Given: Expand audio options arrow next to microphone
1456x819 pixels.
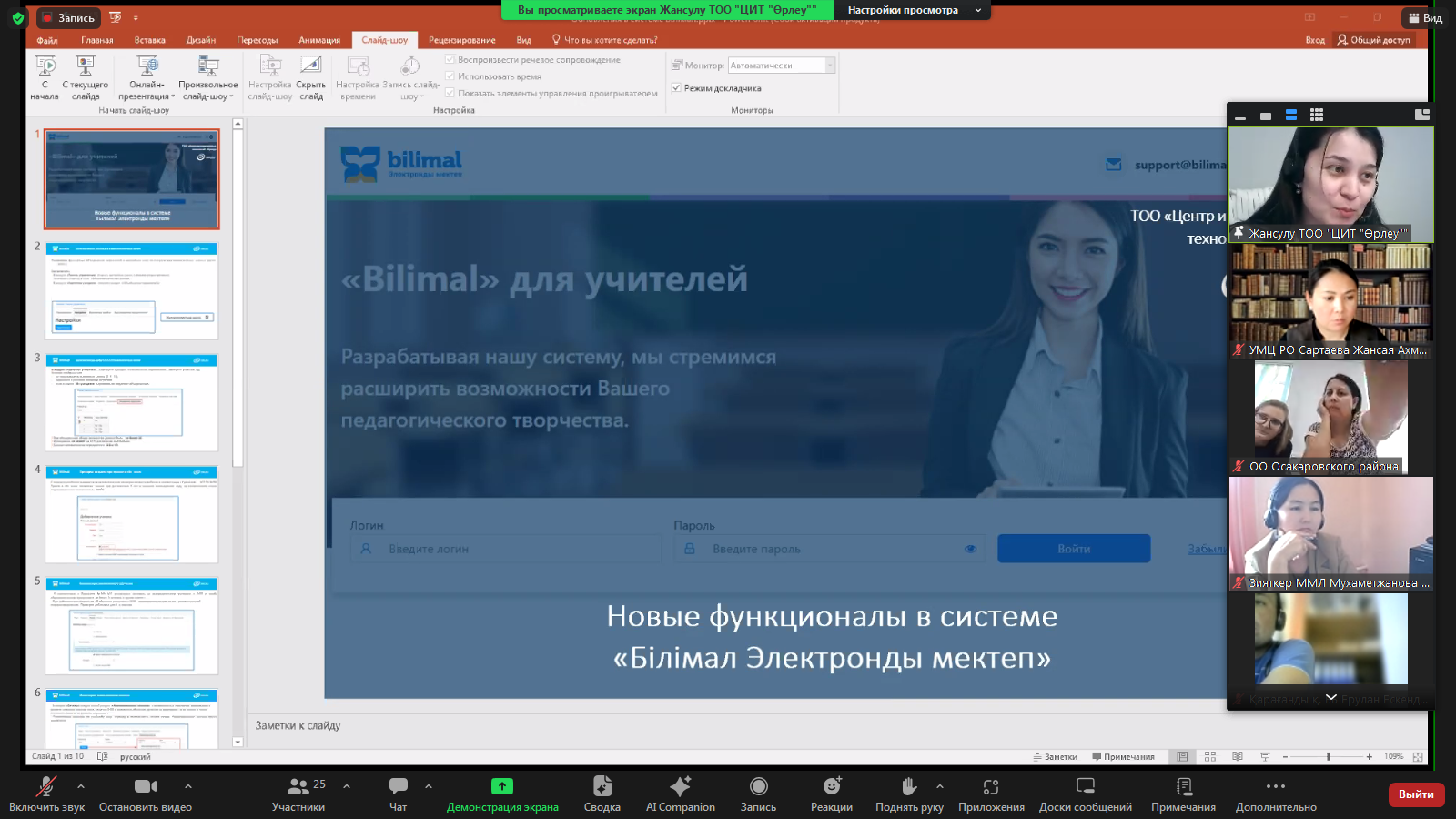Looking at the screenshot, I should [81, 786].
